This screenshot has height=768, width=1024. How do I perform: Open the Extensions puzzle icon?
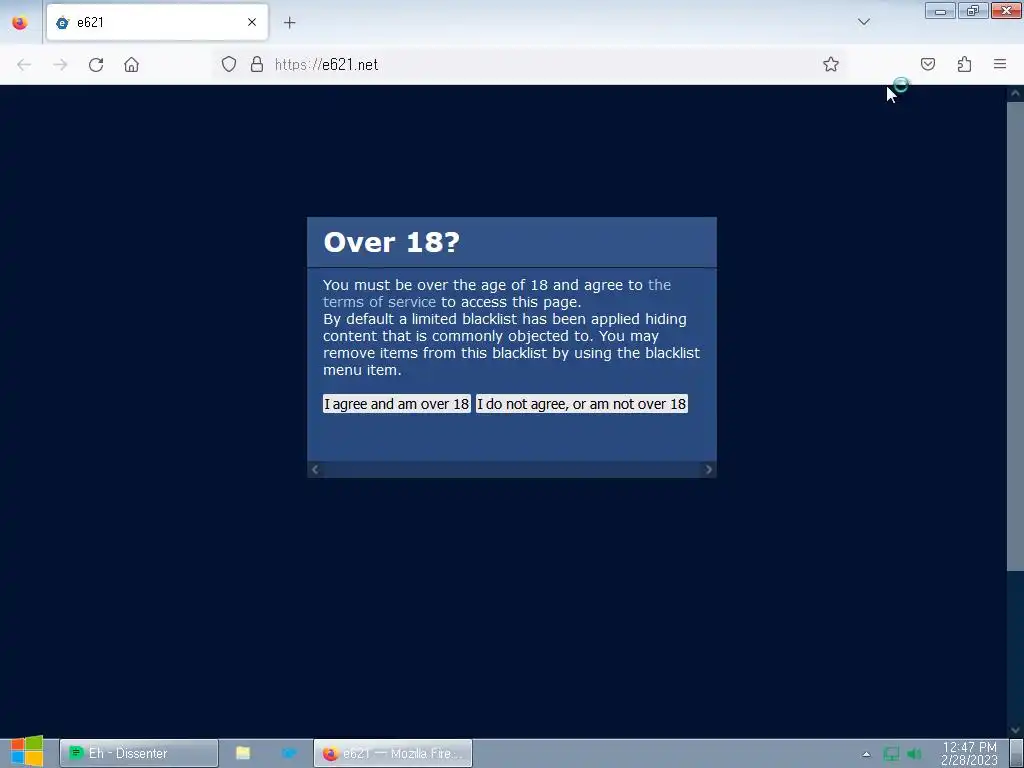964,64
